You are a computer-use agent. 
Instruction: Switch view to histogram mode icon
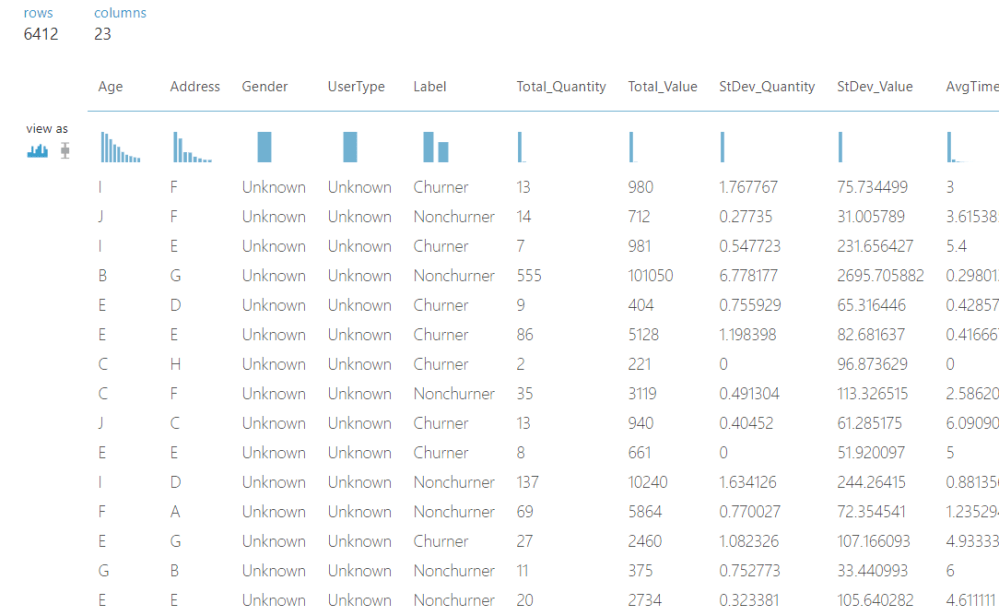[37, 150]
